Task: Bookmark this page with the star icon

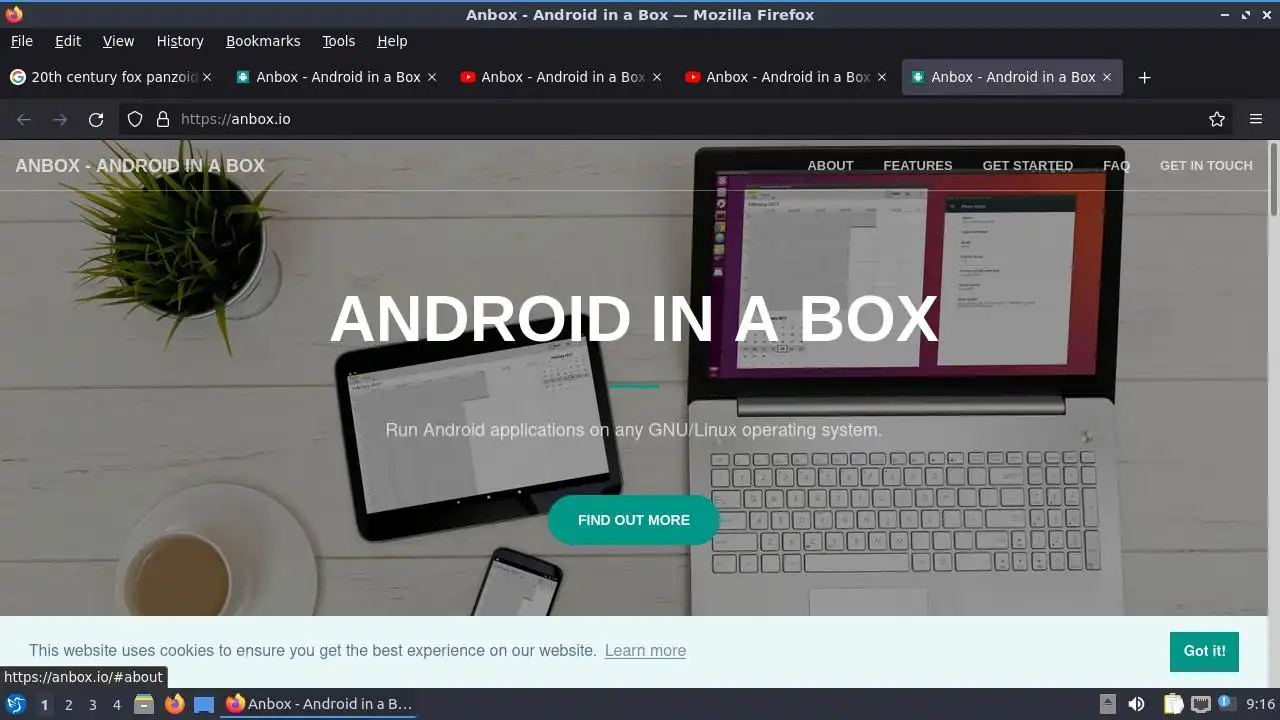Action: tap(1217, 119)
